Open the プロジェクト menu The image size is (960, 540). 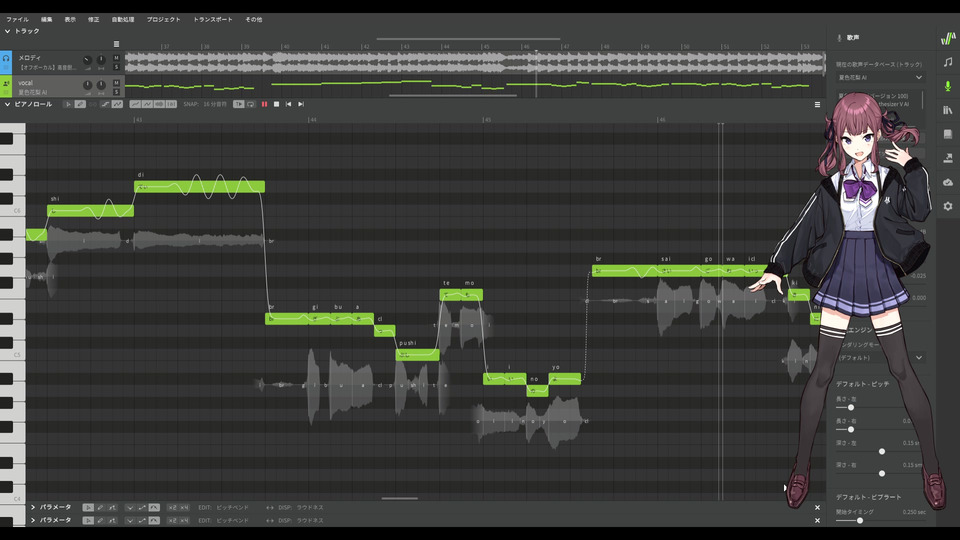pyautogui.click(x=163, y=20)
